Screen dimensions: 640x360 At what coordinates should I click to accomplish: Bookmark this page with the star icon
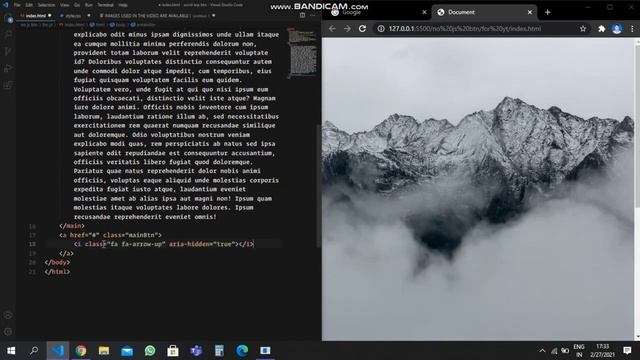[583, 29]
